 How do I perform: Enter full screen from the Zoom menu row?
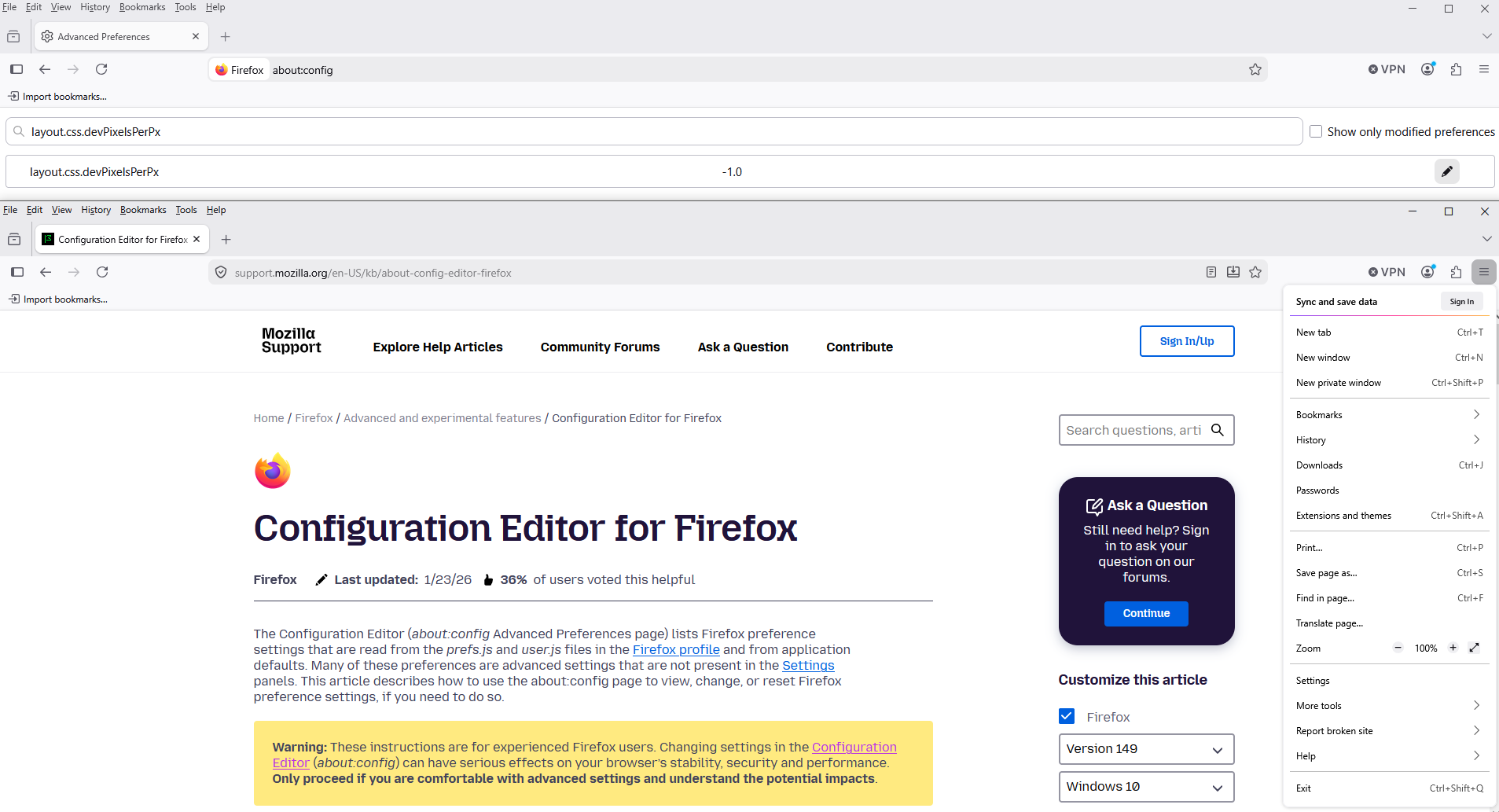tap(1475, 648)
